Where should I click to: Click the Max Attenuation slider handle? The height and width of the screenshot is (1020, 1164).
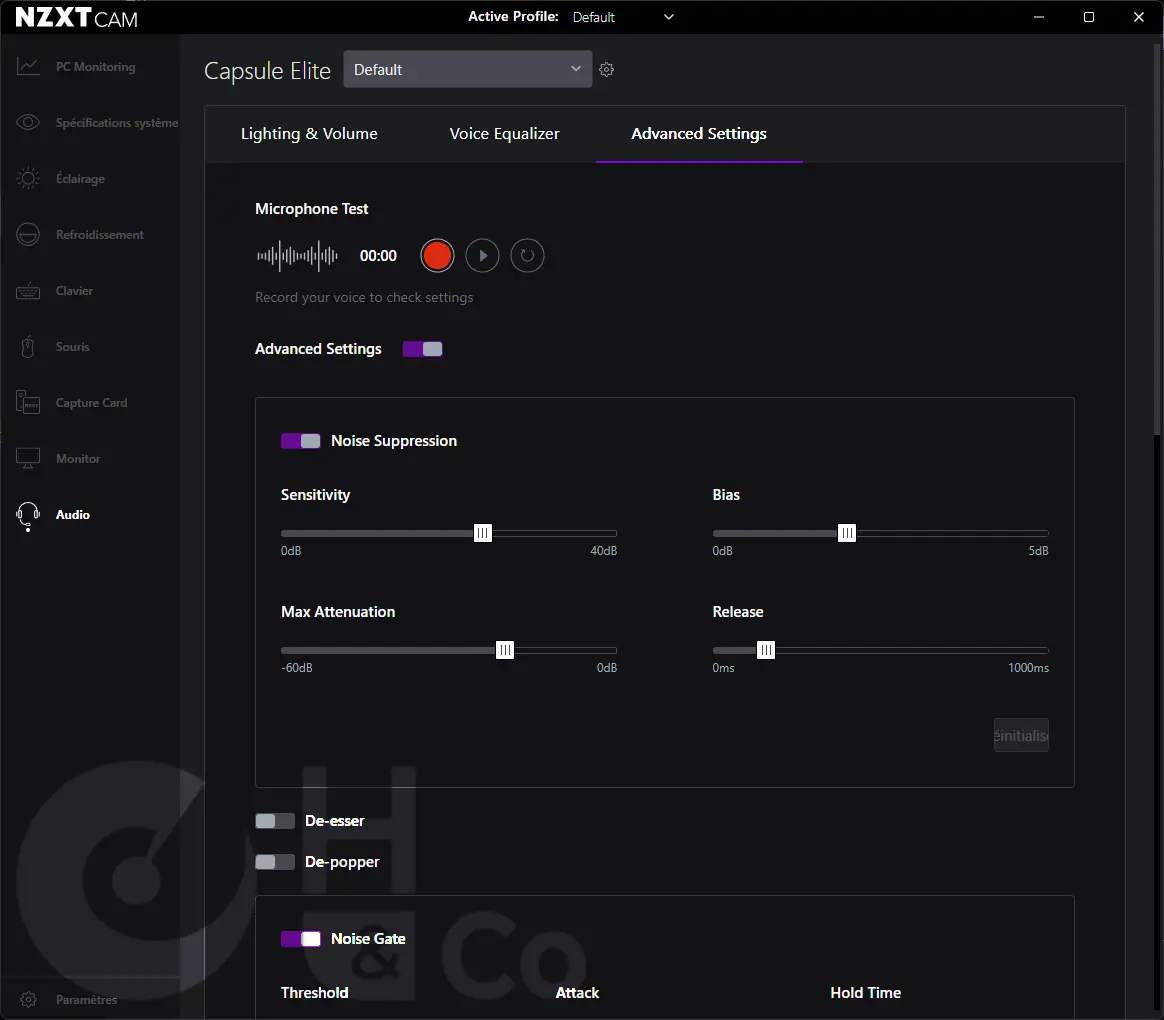[x=505, y=650]
